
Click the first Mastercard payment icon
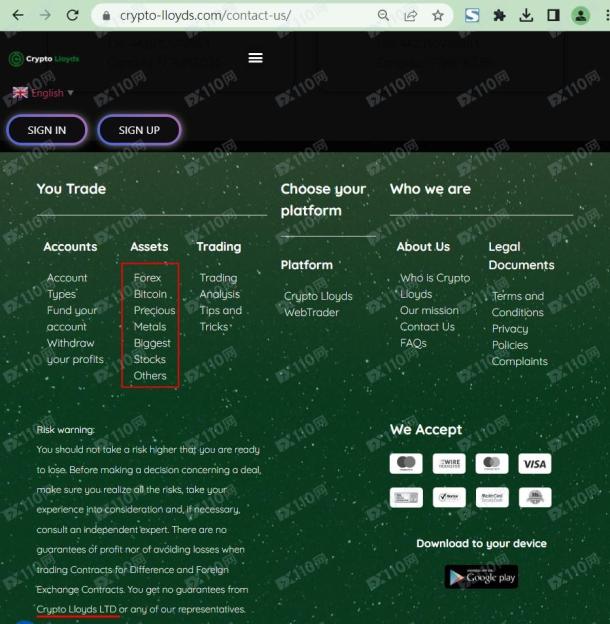(406, 464)
